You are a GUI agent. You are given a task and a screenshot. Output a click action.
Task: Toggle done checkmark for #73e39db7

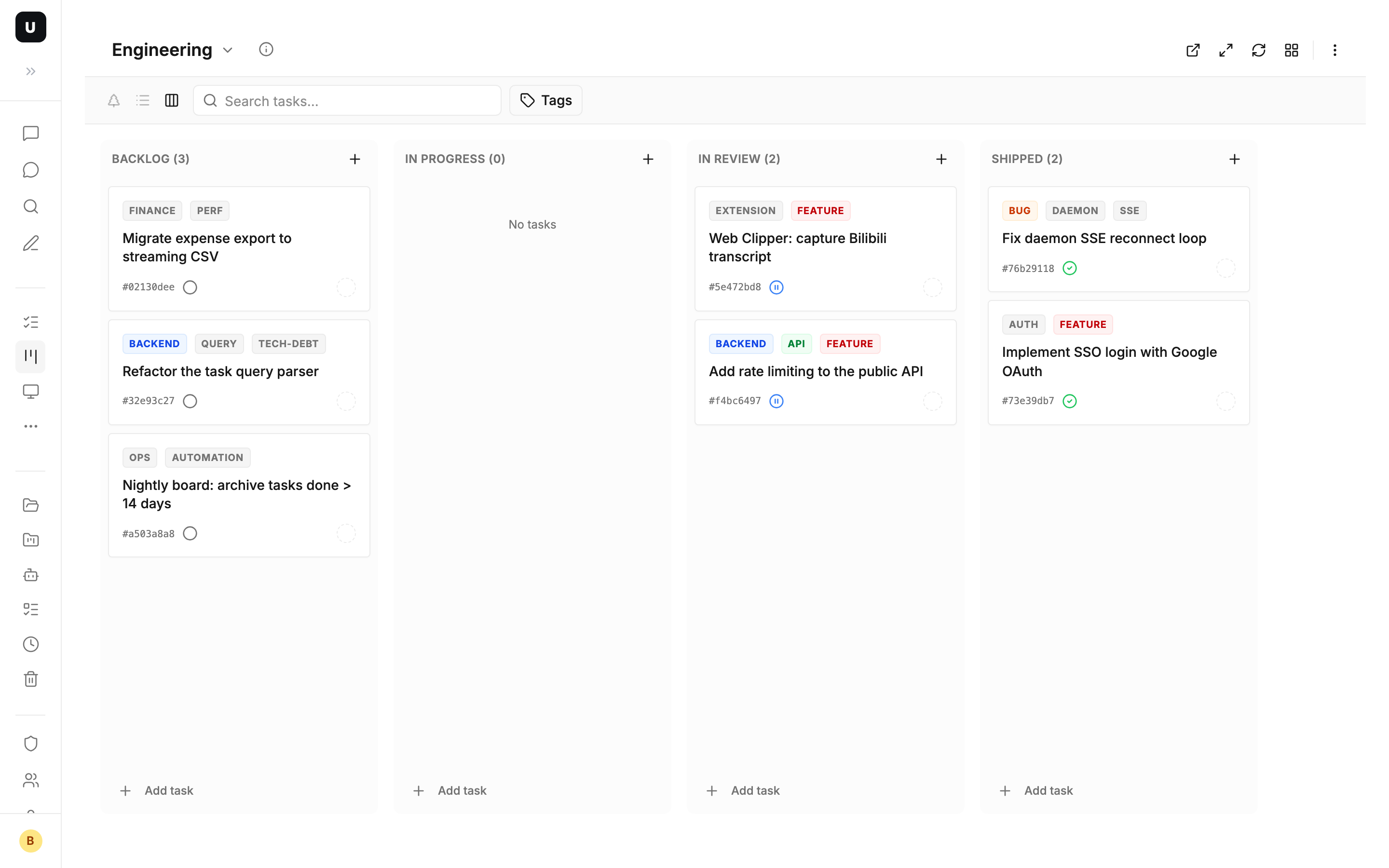[x=1070, y=401]
